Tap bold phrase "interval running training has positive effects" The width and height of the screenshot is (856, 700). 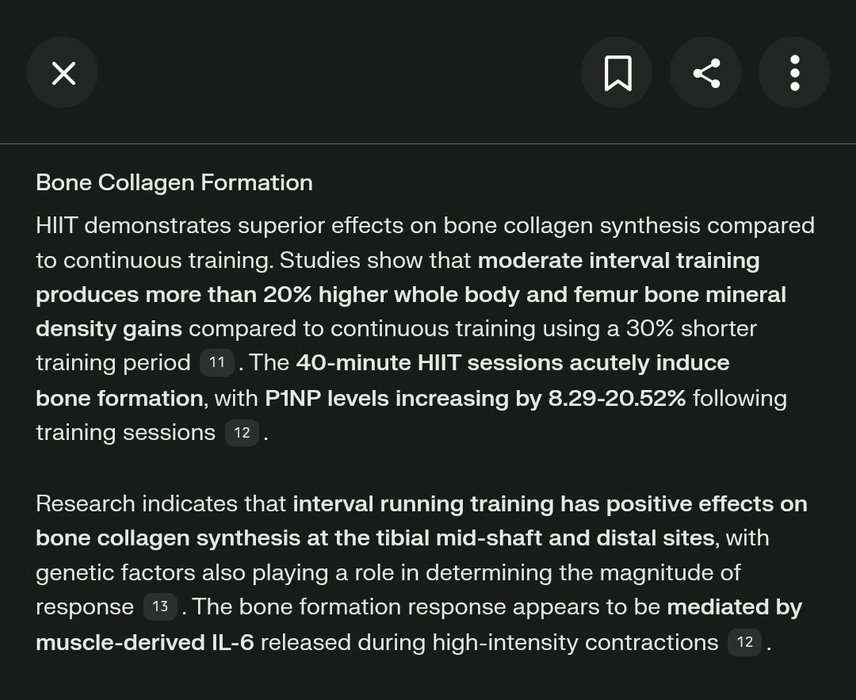[x=549, y=503]
